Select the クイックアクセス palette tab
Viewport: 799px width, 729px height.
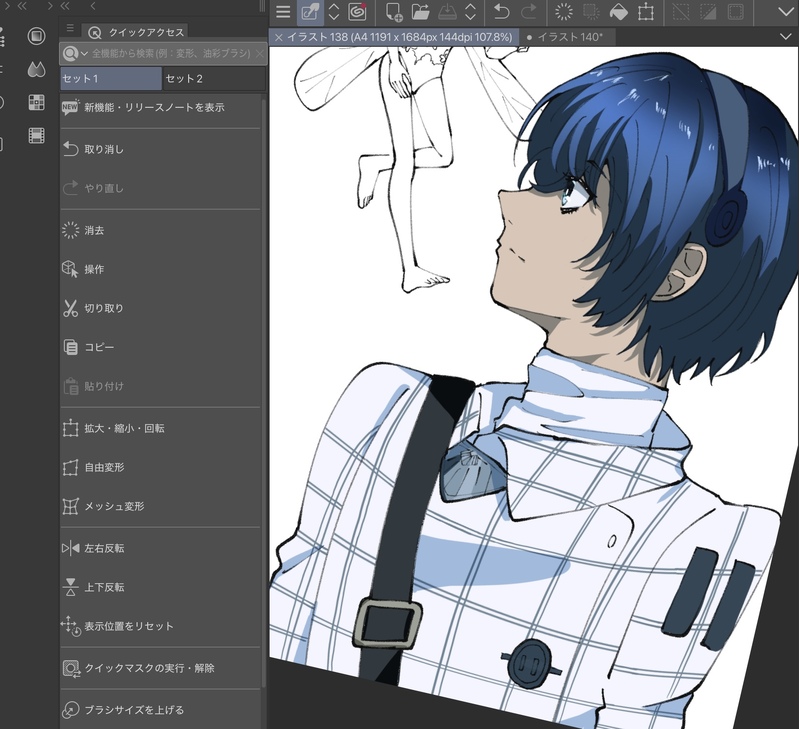[136, 33]
